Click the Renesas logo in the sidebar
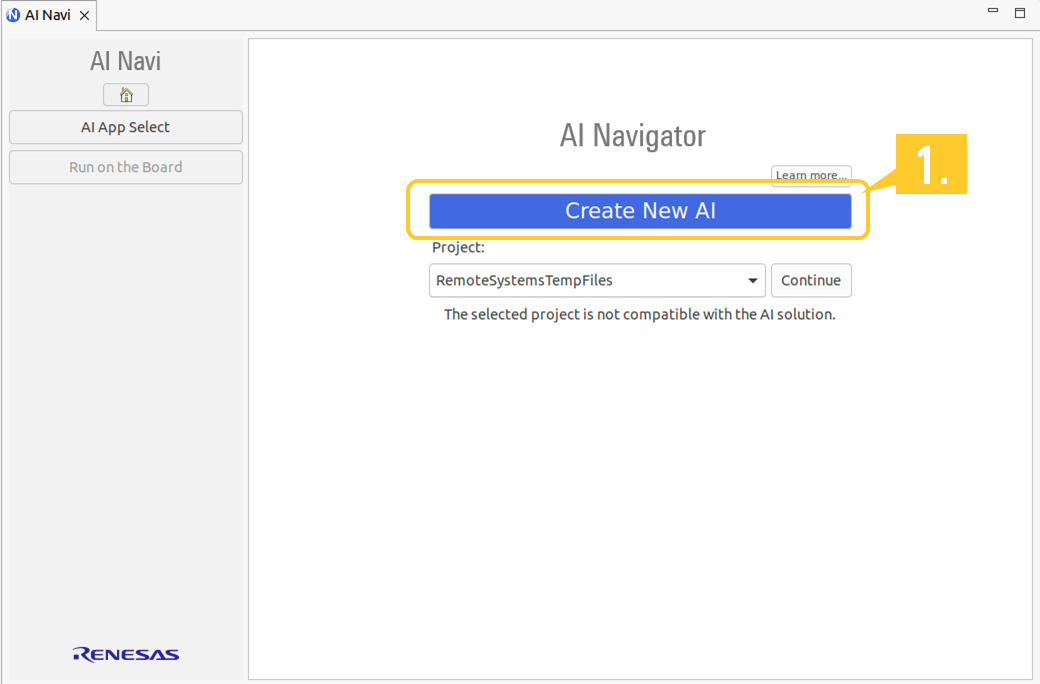Viewport: 1040px width, 684px height. coord(126,654)
